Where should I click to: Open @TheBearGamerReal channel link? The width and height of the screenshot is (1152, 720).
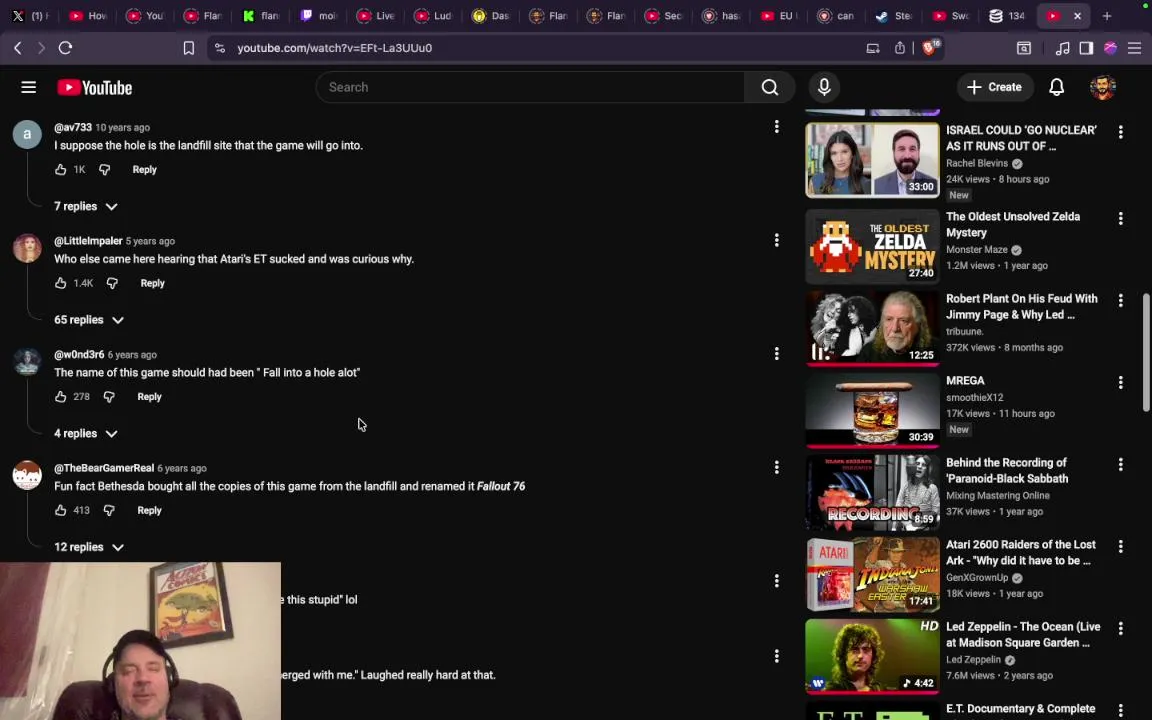pyautogui.click(x=104, y=468)
